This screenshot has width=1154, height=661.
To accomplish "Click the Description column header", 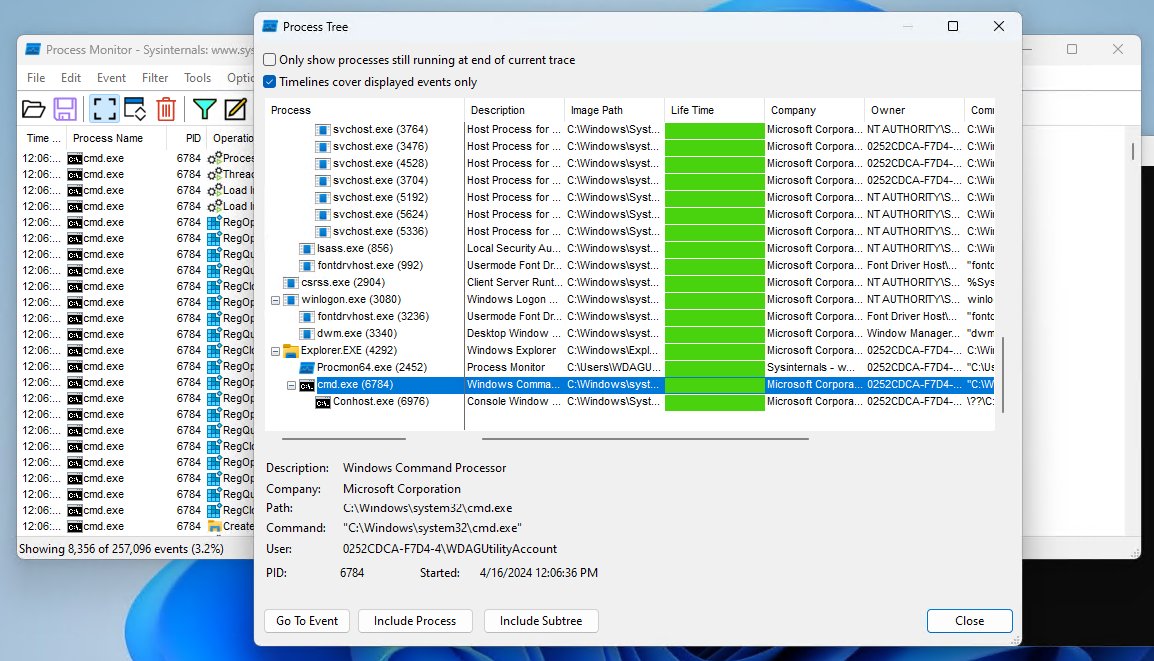I will [514, 110].
